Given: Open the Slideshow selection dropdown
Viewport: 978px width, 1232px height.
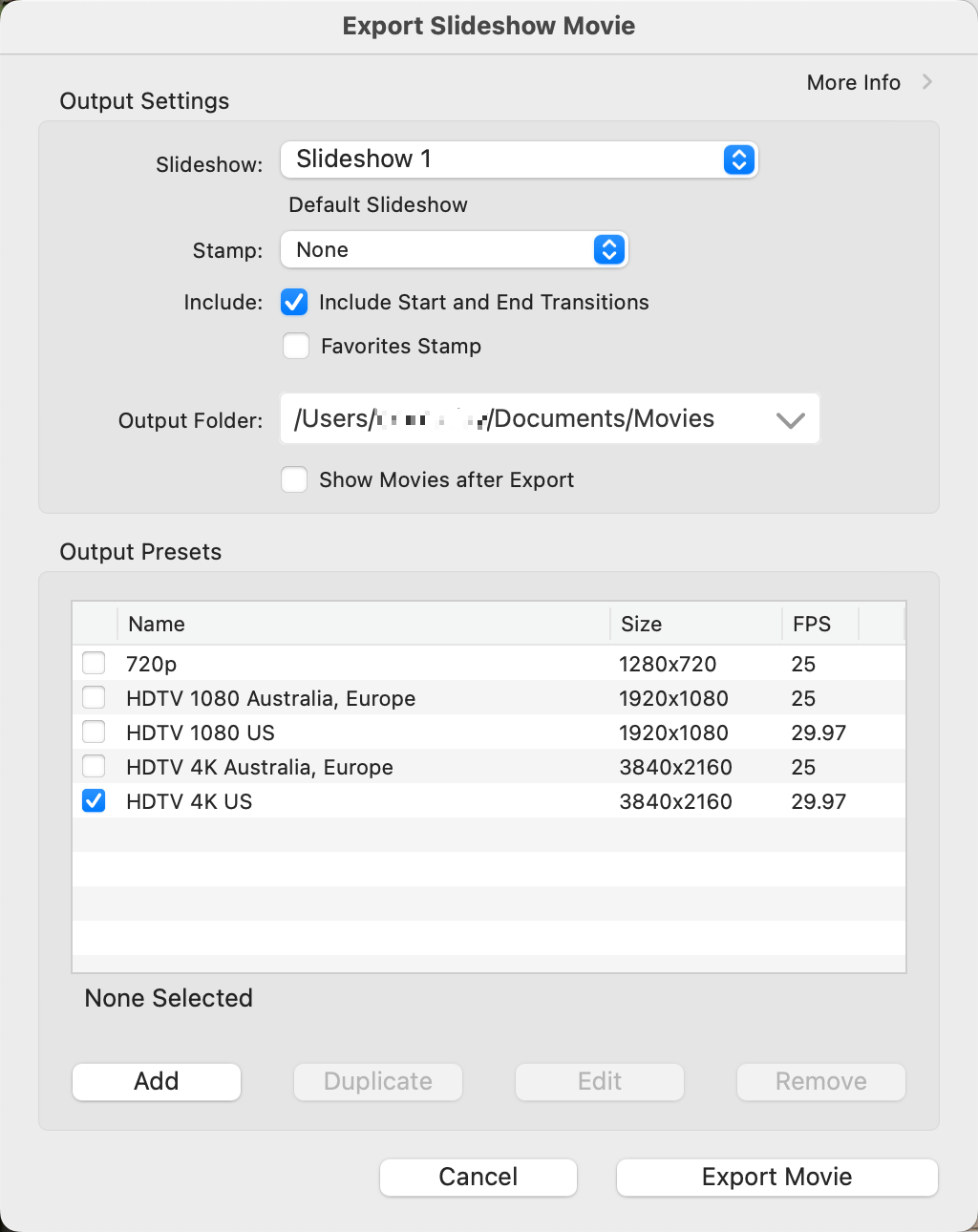Looking at the screenshot, I should (x=738, y=159).
